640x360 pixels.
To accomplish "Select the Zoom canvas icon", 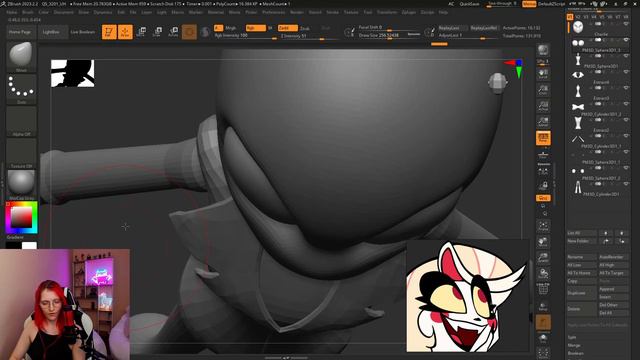I will click(543, 90).
